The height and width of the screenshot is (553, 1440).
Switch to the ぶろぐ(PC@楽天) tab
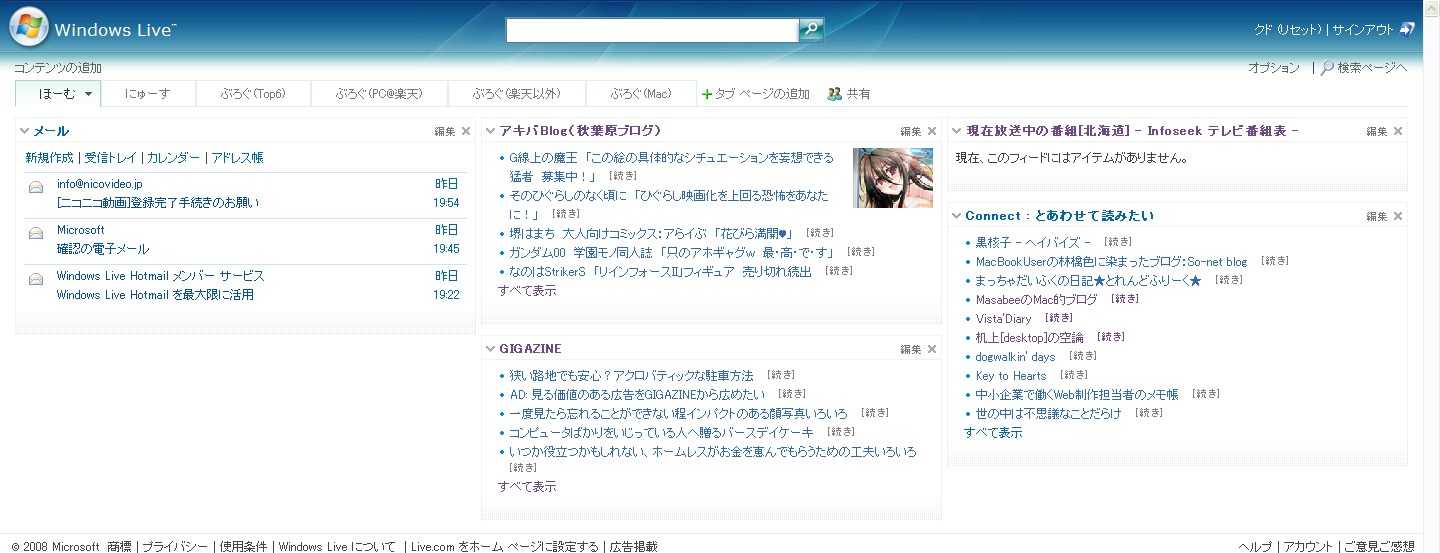pos(379,94)
